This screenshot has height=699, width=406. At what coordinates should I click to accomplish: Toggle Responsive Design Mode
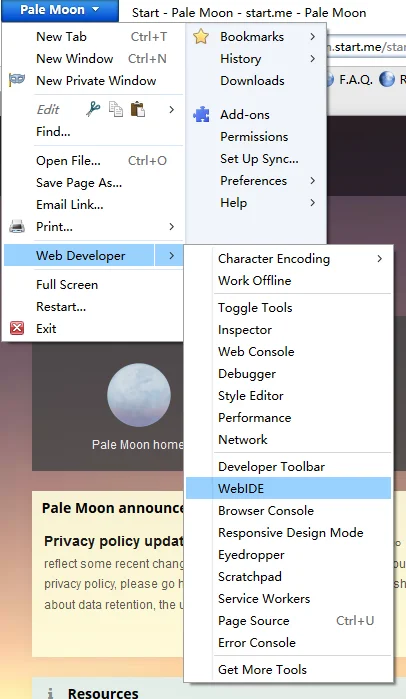tap(288, 532)
